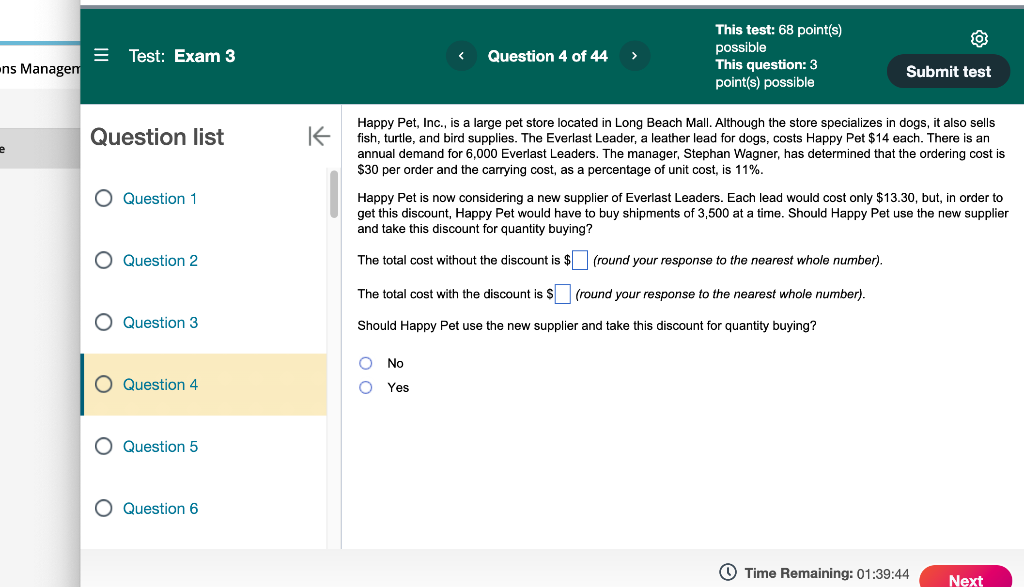The height and width of the screenshot is (587, 1024).
Task: Click the next question arrow
Action: click(635, 56)
